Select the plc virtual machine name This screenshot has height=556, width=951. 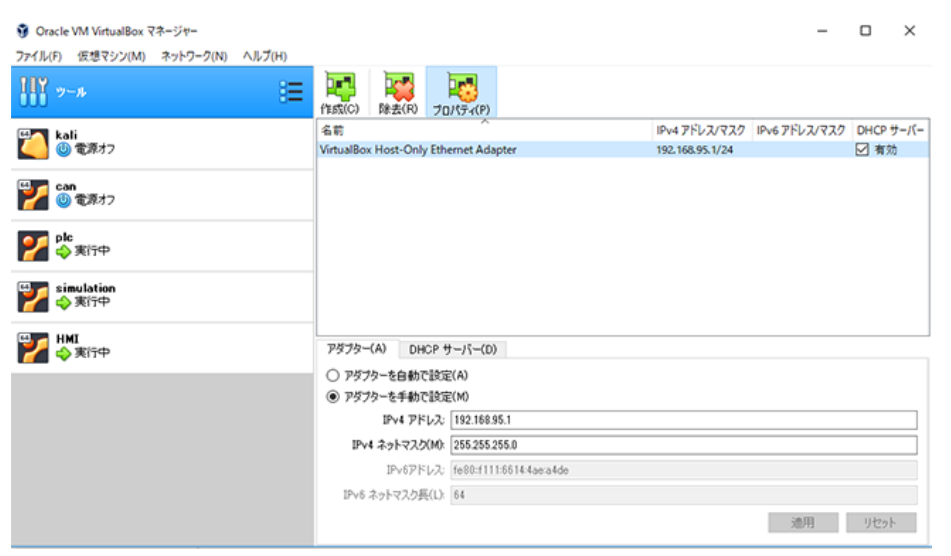[x=64, y=237]
